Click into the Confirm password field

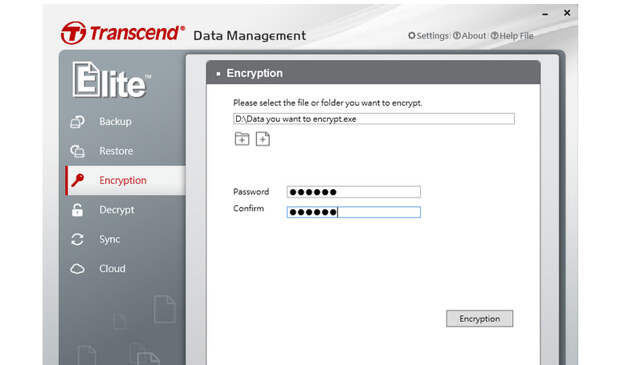tap(353, 212)
